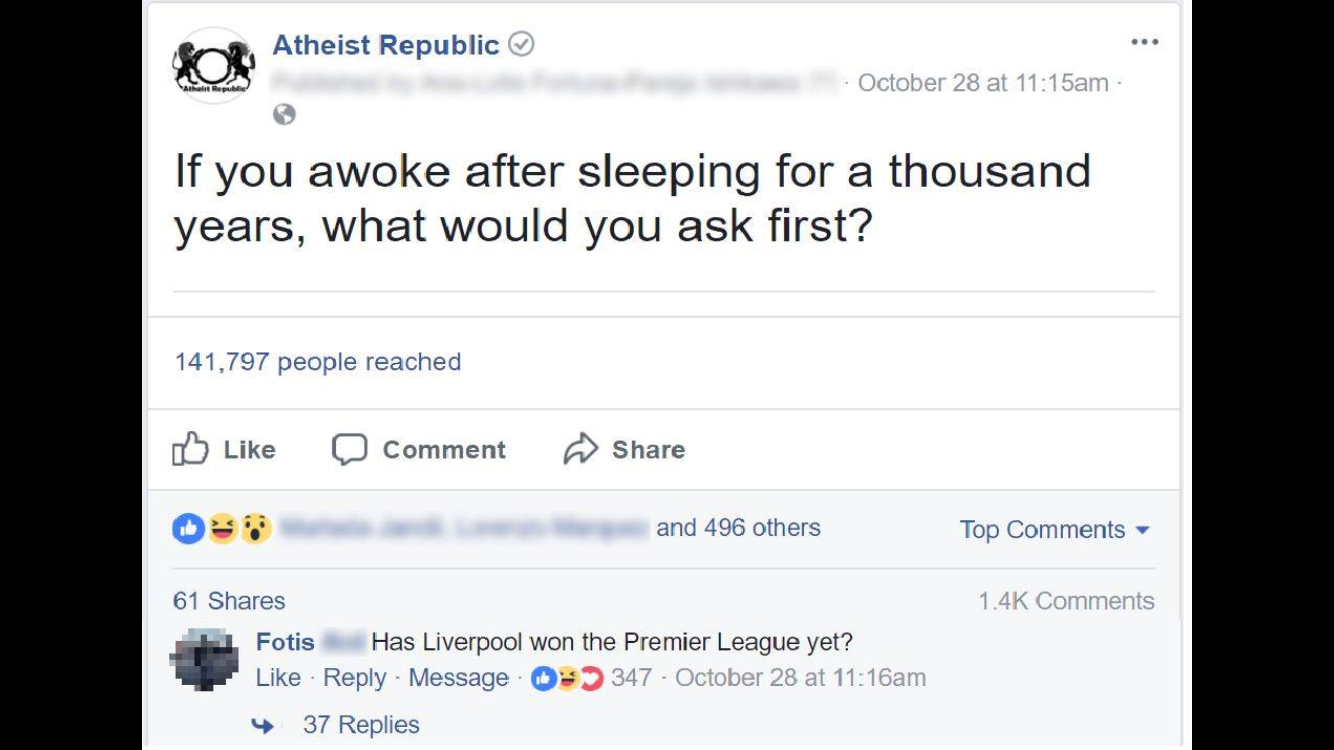Screen dimensions: 1334x750
Task: Click the globe public-privacy icon
Action: pos(285,115)
